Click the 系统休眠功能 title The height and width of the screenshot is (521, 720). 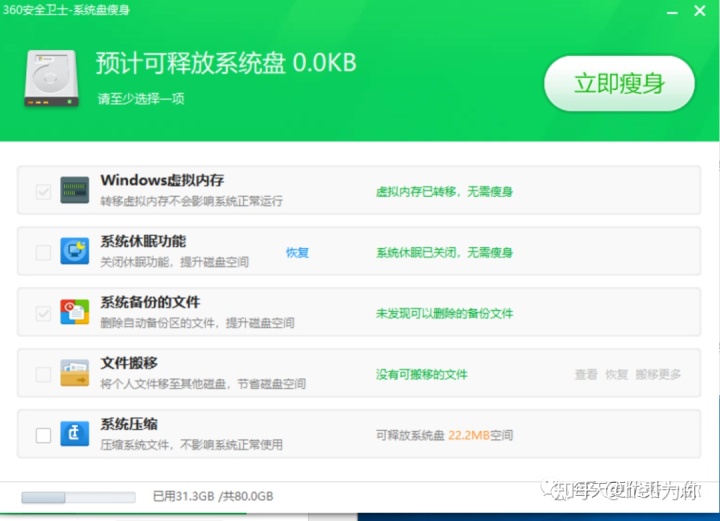pos(143,241)
